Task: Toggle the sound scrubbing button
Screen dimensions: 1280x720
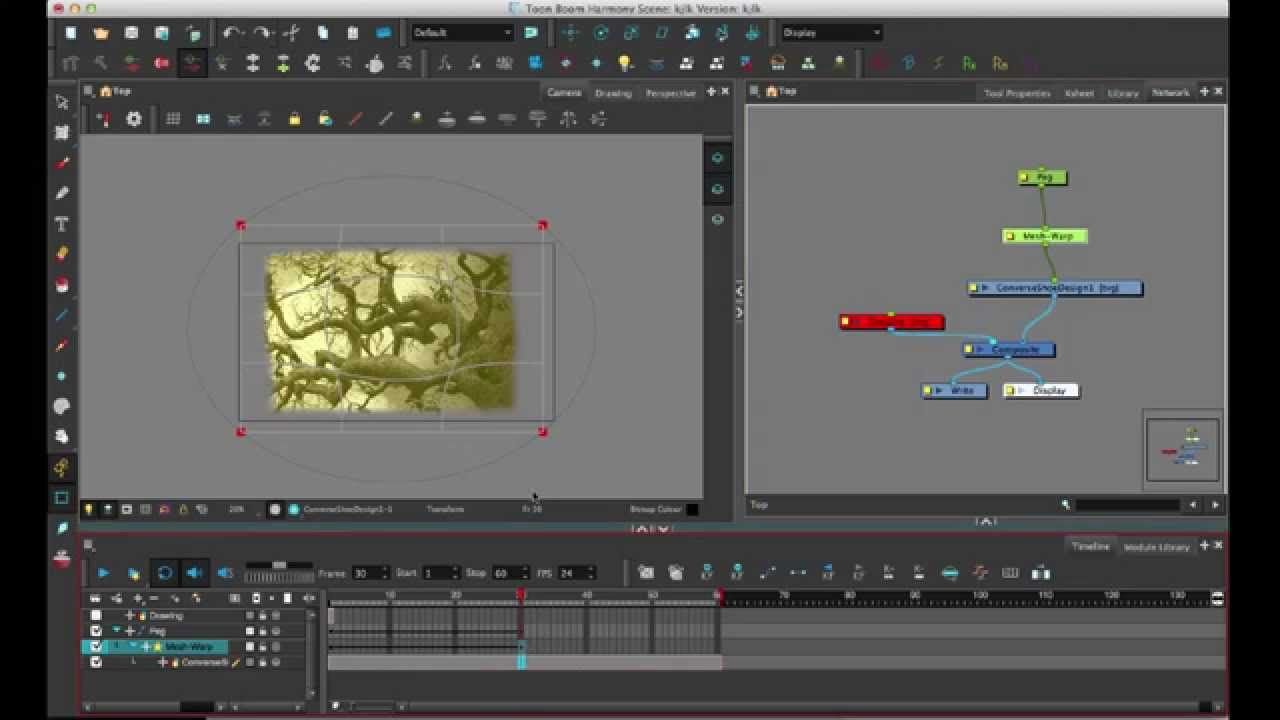Action: point(225,573)
